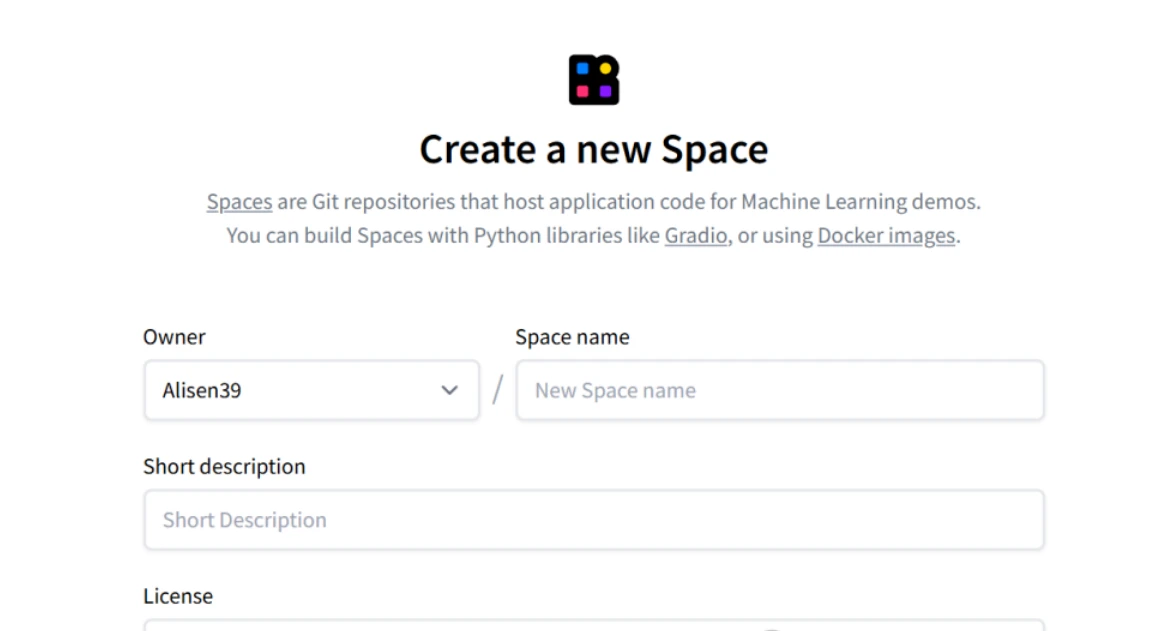Open the Spaces documentation link
Image resolution: width=1150 pixels, height=631 pixels.
[239, 202]
